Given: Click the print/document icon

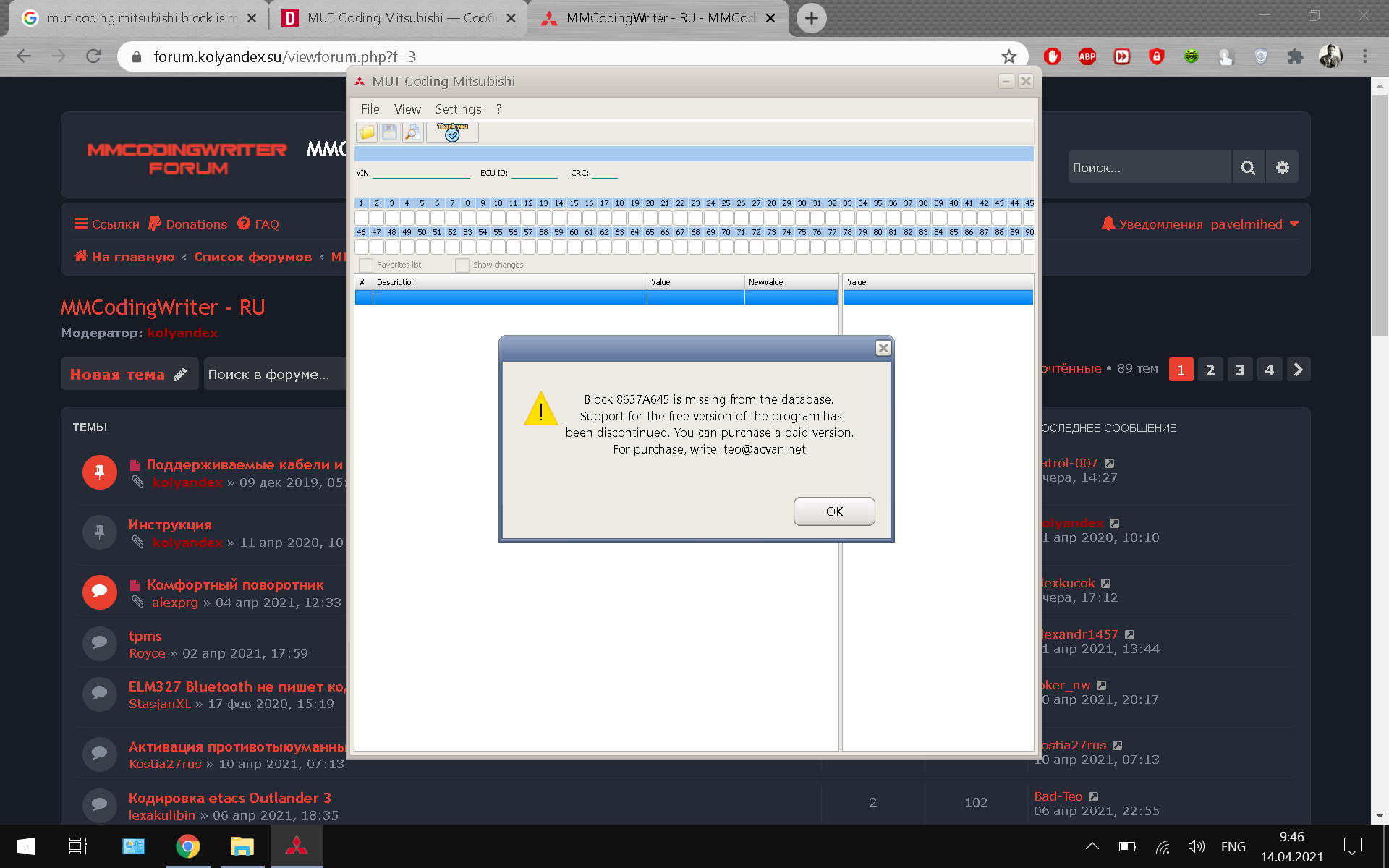Looking at the screenshot, I should point(411,132).
